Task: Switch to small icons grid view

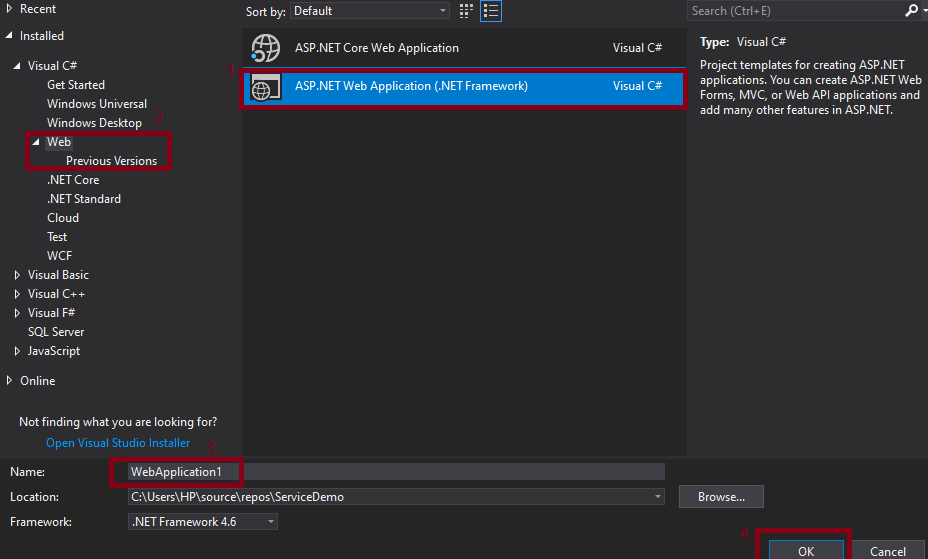Action: pos(466,11)
